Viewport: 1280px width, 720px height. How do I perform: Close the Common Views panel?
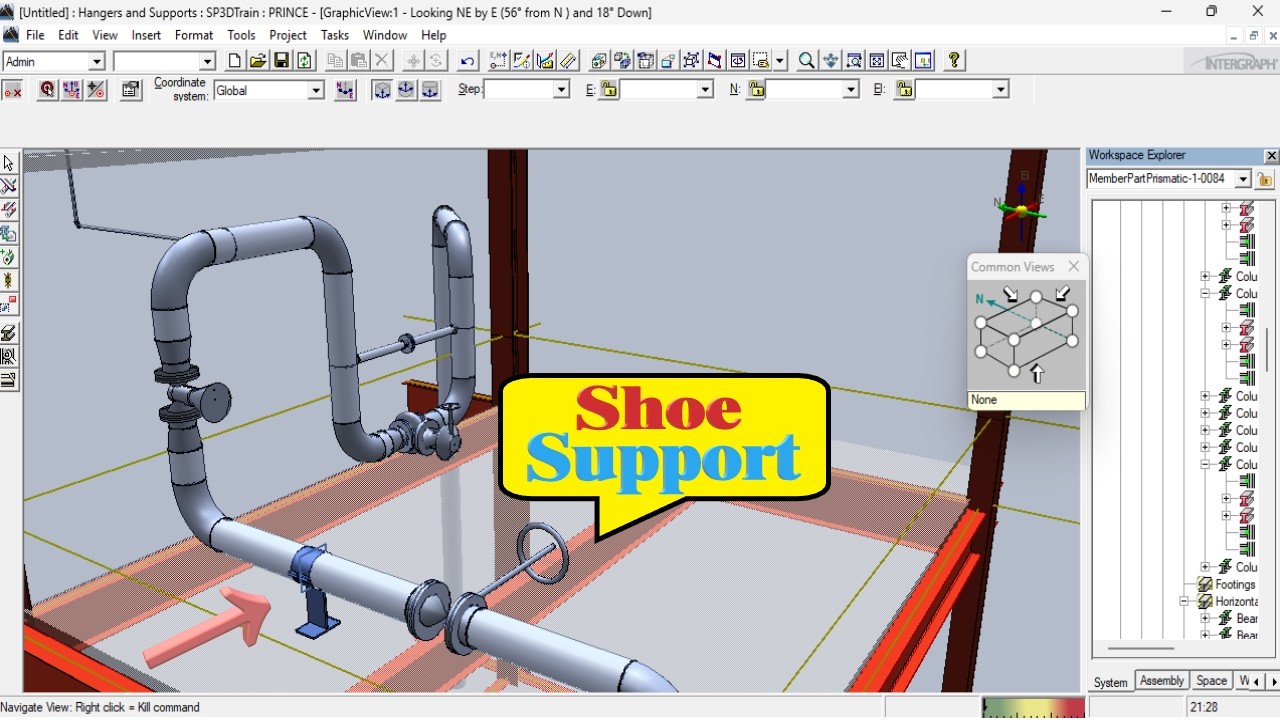pos(1074,266)
